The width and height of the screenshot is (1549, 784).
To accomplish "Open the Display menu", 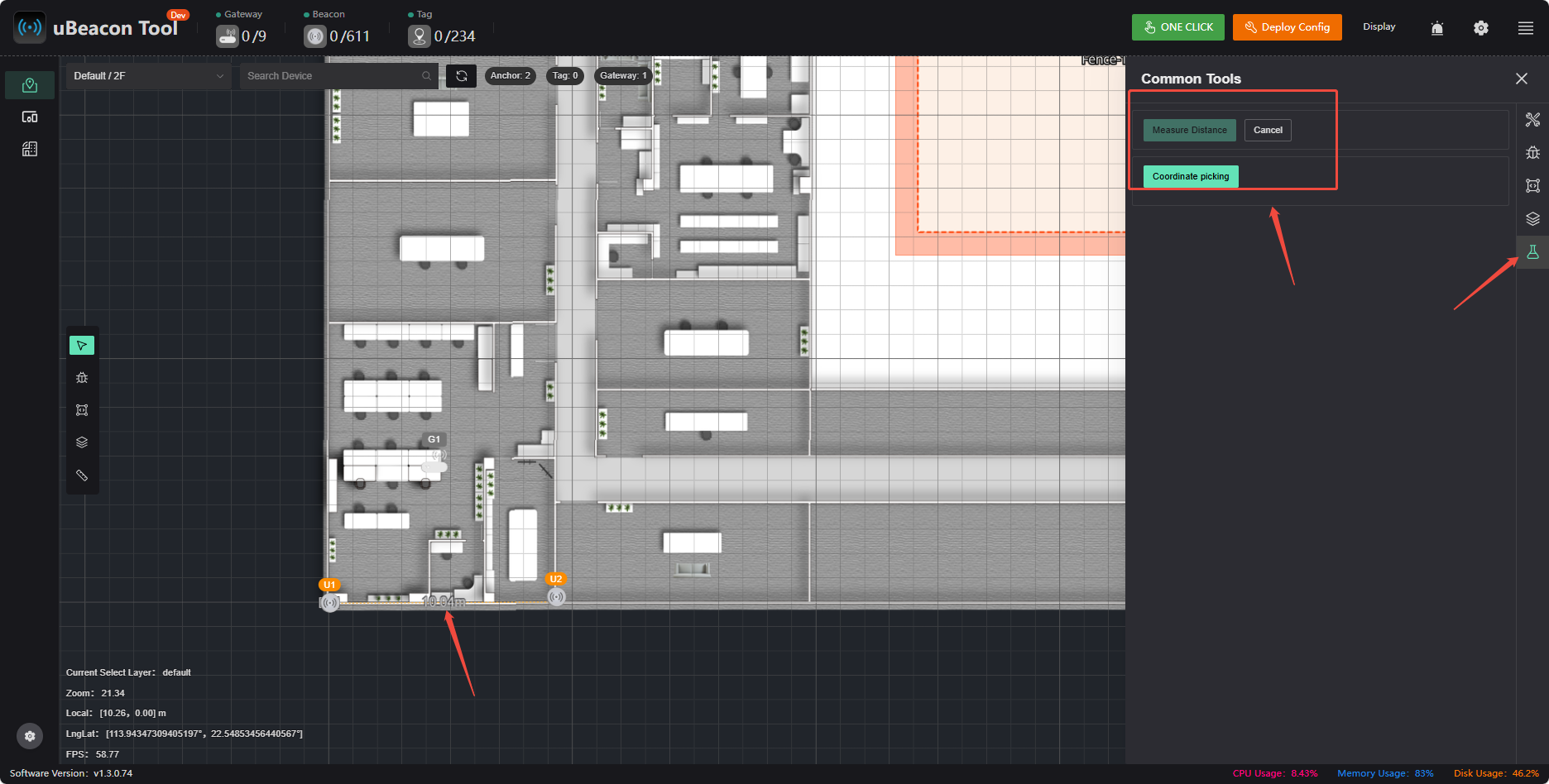I will click(1379, 27).
